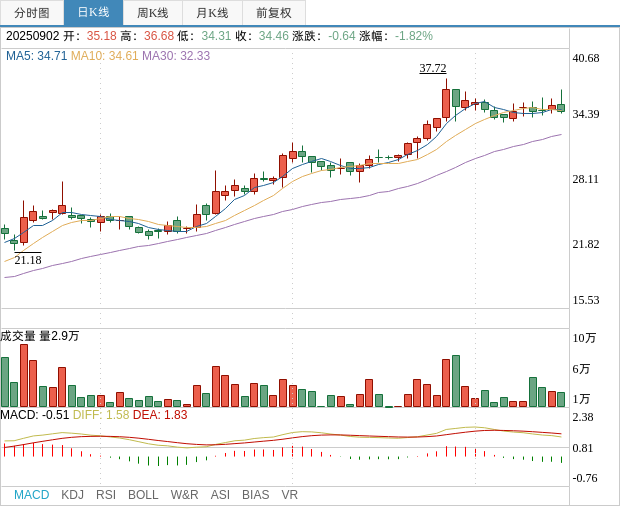Click the 0.81 MACD axis label

coord(583,448)
